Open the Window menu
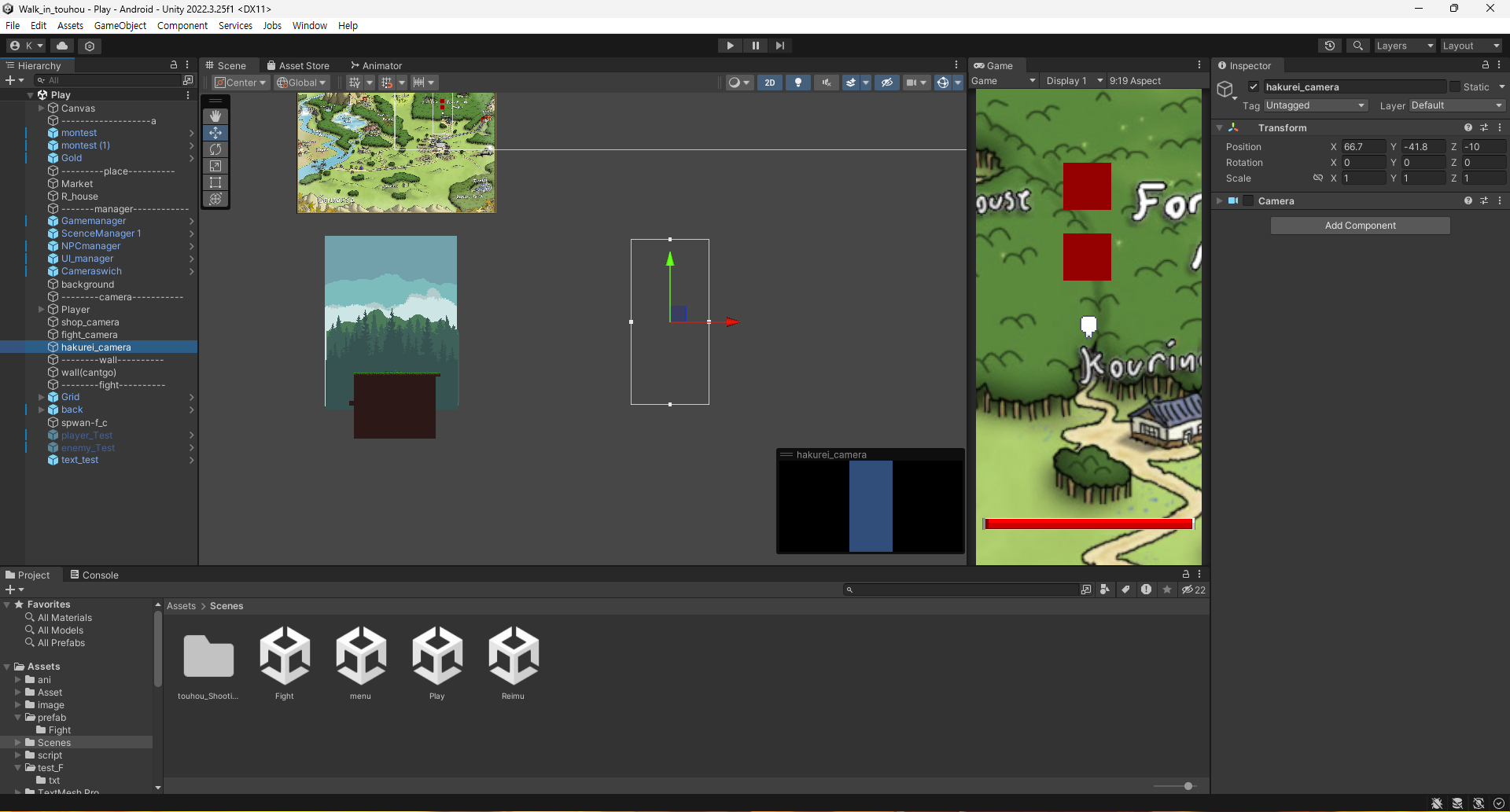Screen dimensions: 1510x812 (310, 25)
